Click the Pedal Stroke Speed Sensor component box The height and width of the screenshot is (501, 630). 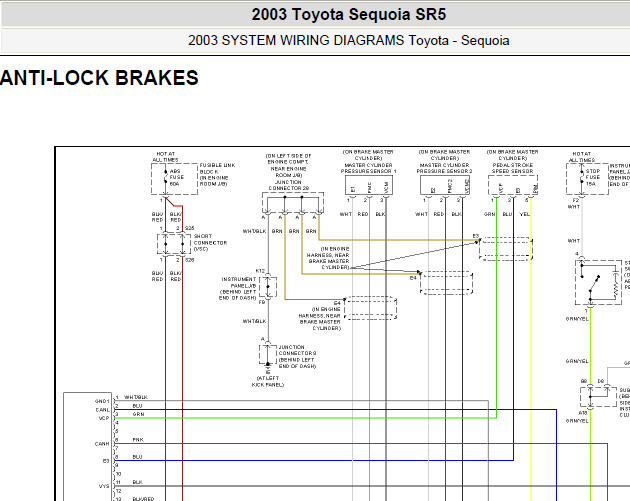point(513,186)
